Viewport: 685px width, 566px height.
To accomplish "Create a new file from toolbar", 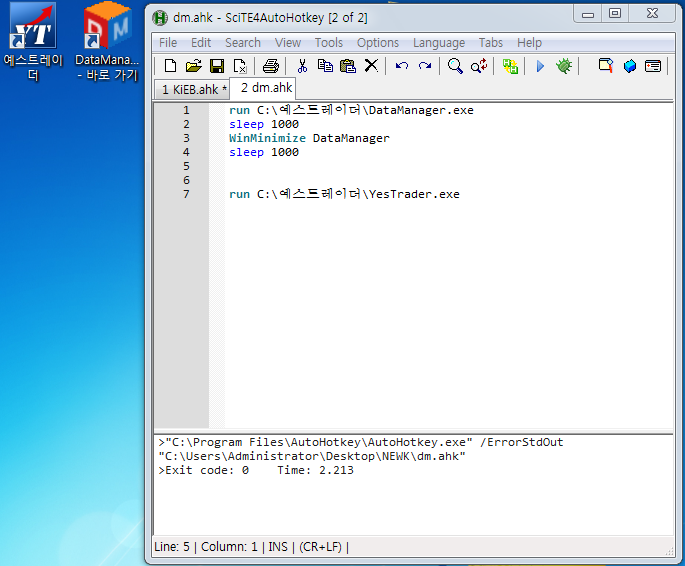I will pos(170,66).
